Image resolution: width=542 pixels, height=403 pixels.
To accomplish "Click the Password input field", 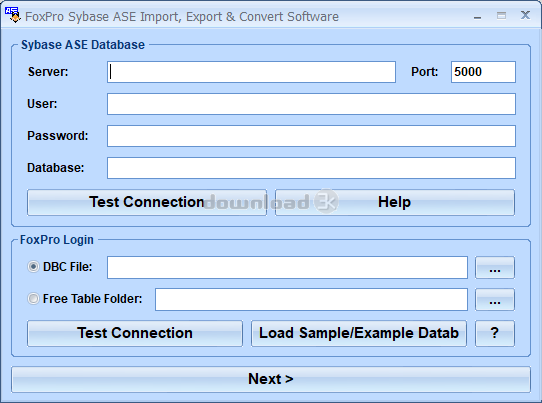I will coord(311,136).
